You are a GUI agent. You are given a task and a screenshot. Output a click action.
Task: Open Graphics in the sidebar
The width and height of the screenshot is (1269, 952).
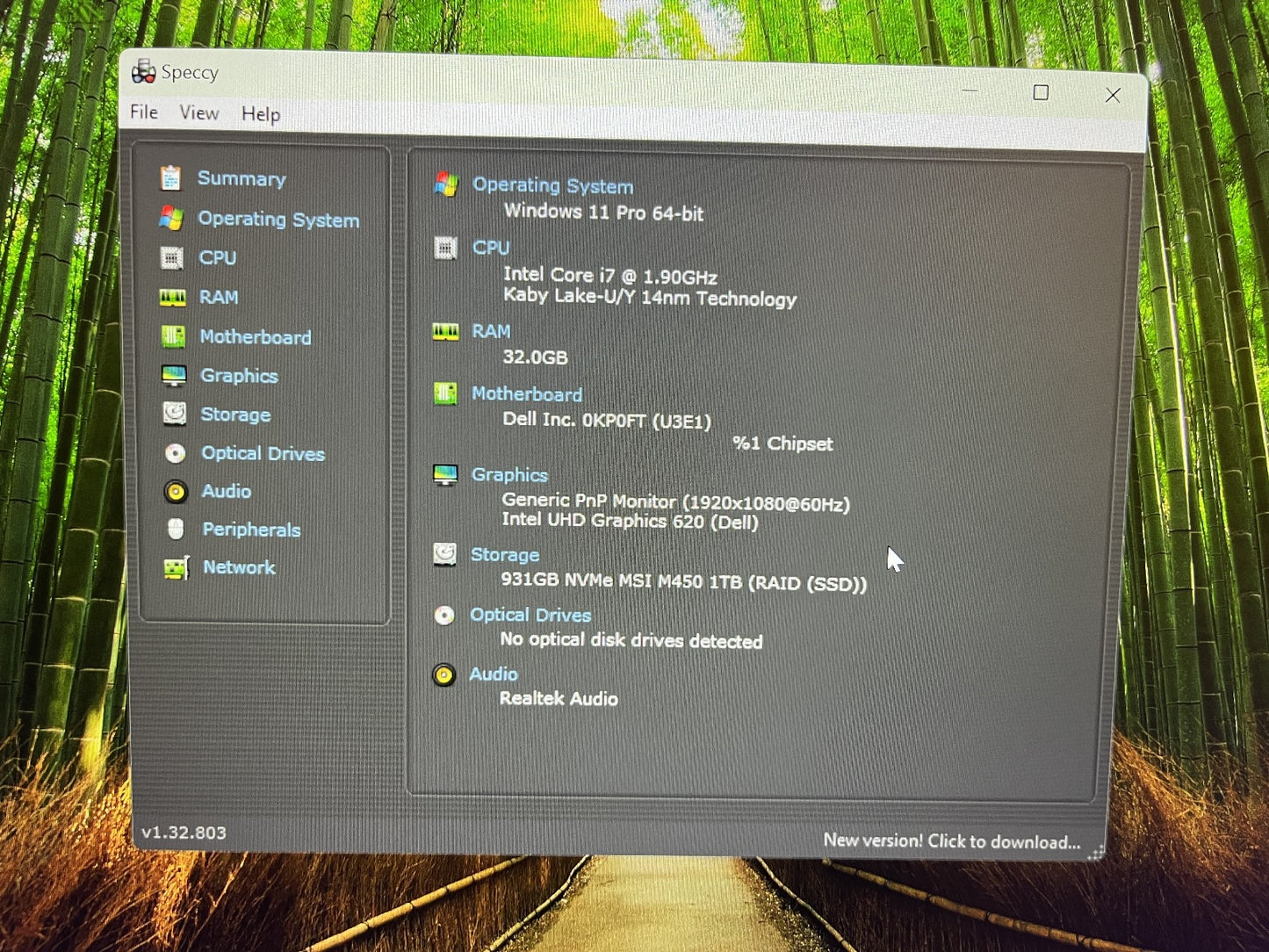(239, 376)
